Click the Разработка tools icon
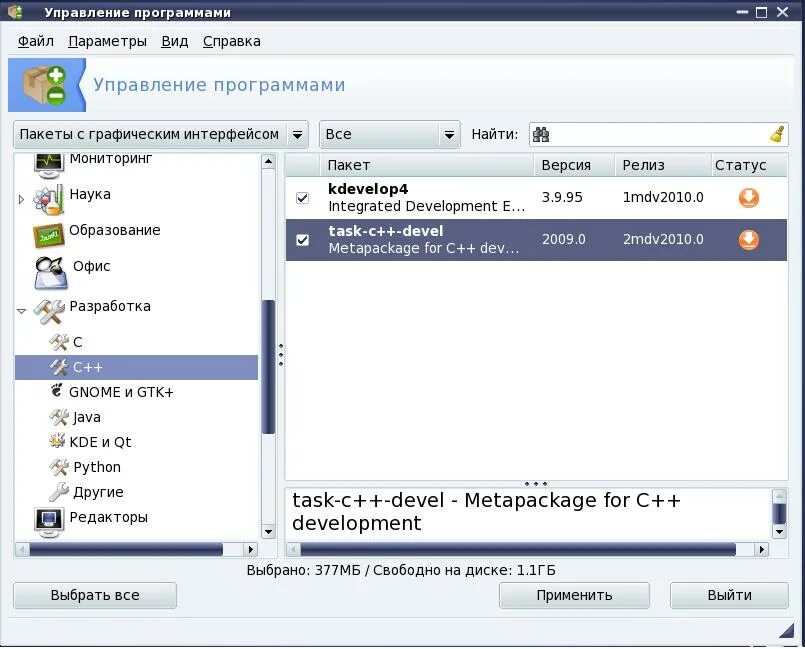The image size is (805, 649). 48,311
